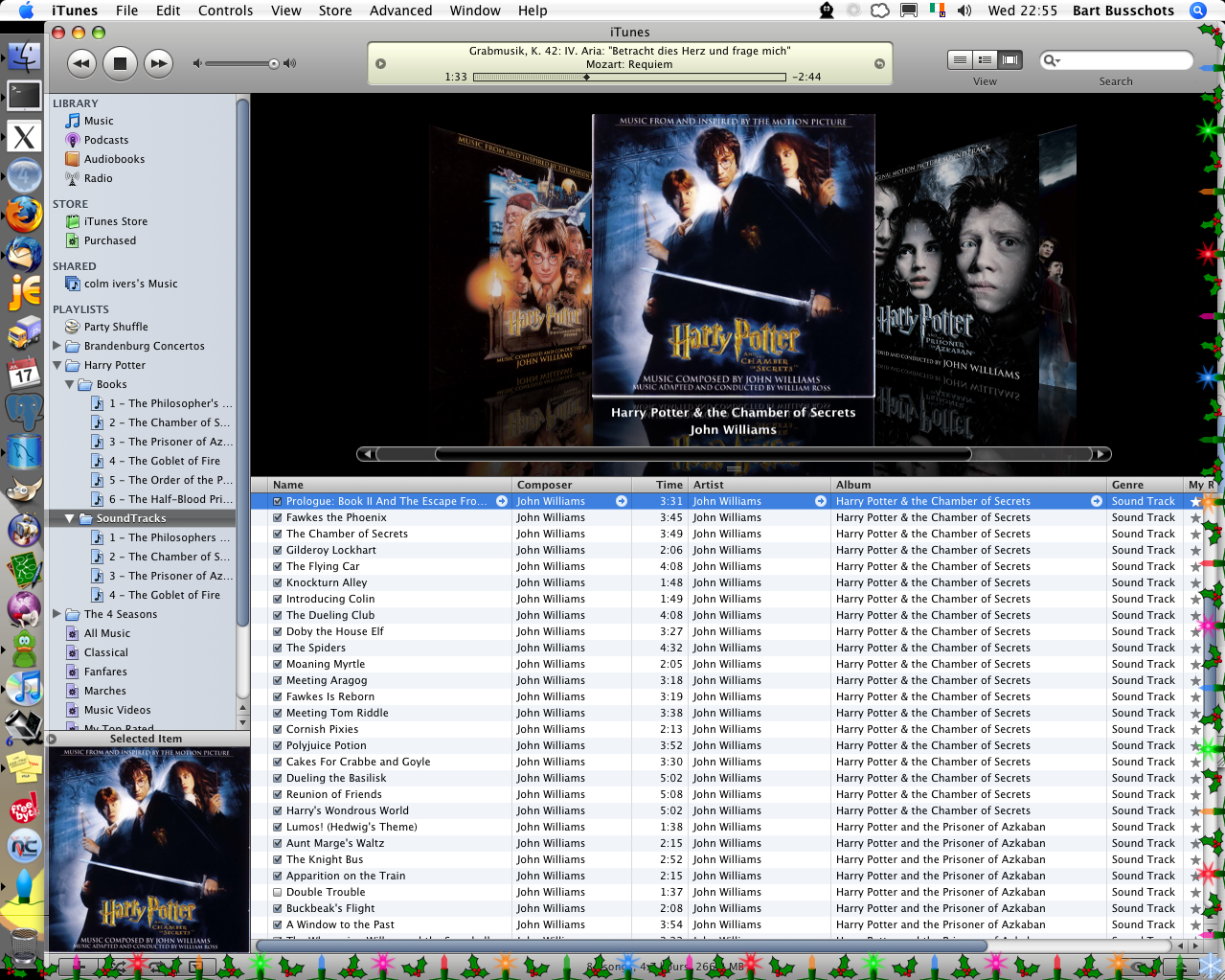
Task: Click the round button at the display's left edge
Action: [380, 64]
